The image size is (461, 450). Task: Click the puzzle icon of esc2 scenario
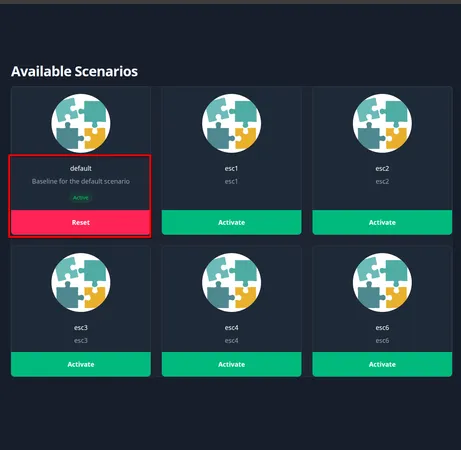[382, 123]
